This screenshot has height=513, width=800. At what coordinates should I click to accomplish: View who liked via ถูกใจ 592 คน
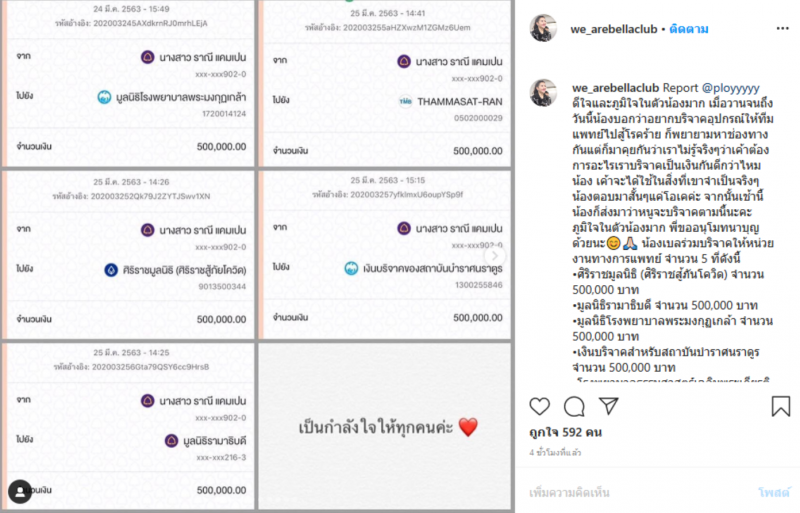click(566, 432)
